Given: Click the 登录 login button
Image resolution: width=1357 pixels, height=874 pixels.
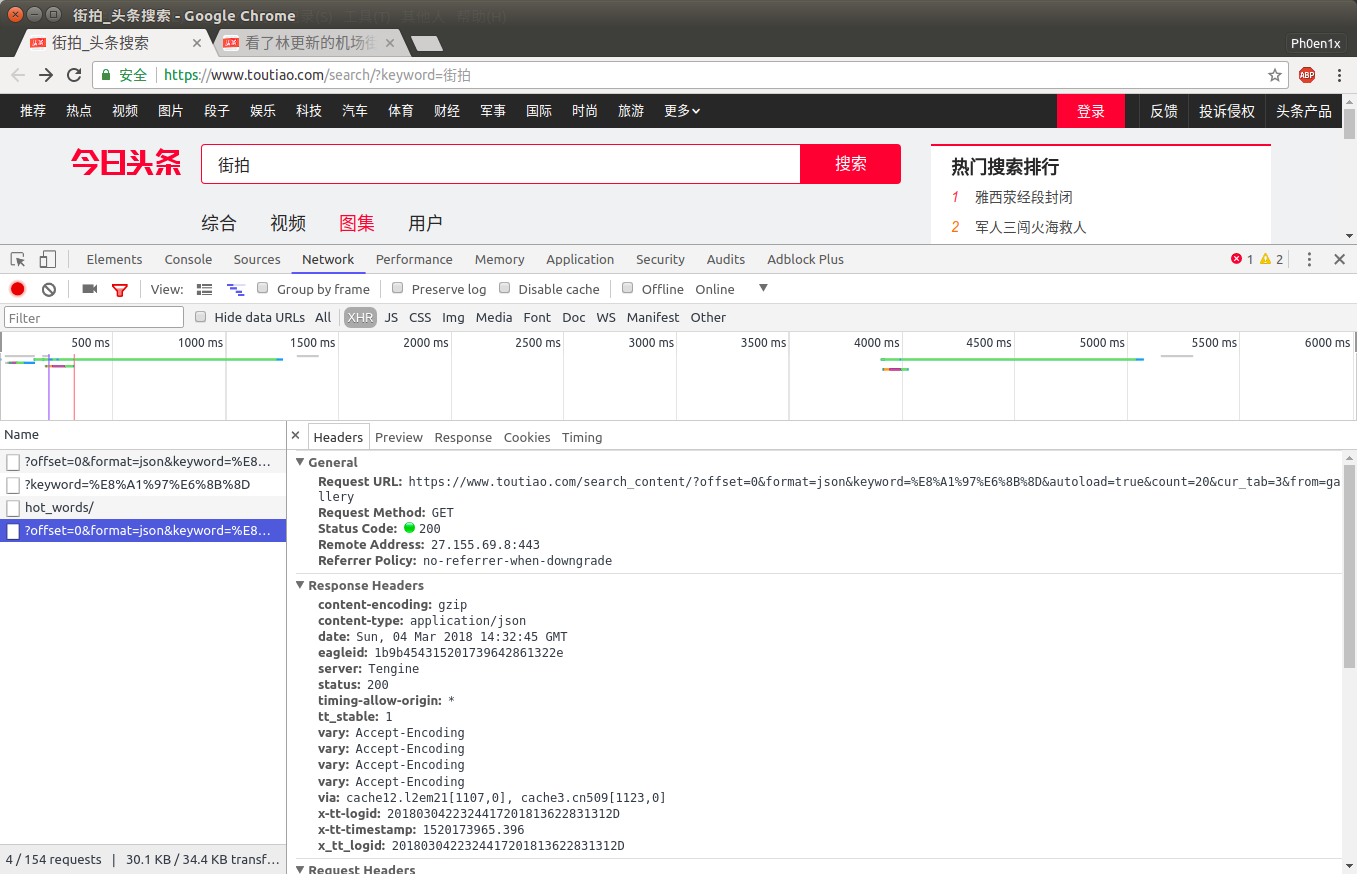Looking at the screenshot, I should [1091, 111].
